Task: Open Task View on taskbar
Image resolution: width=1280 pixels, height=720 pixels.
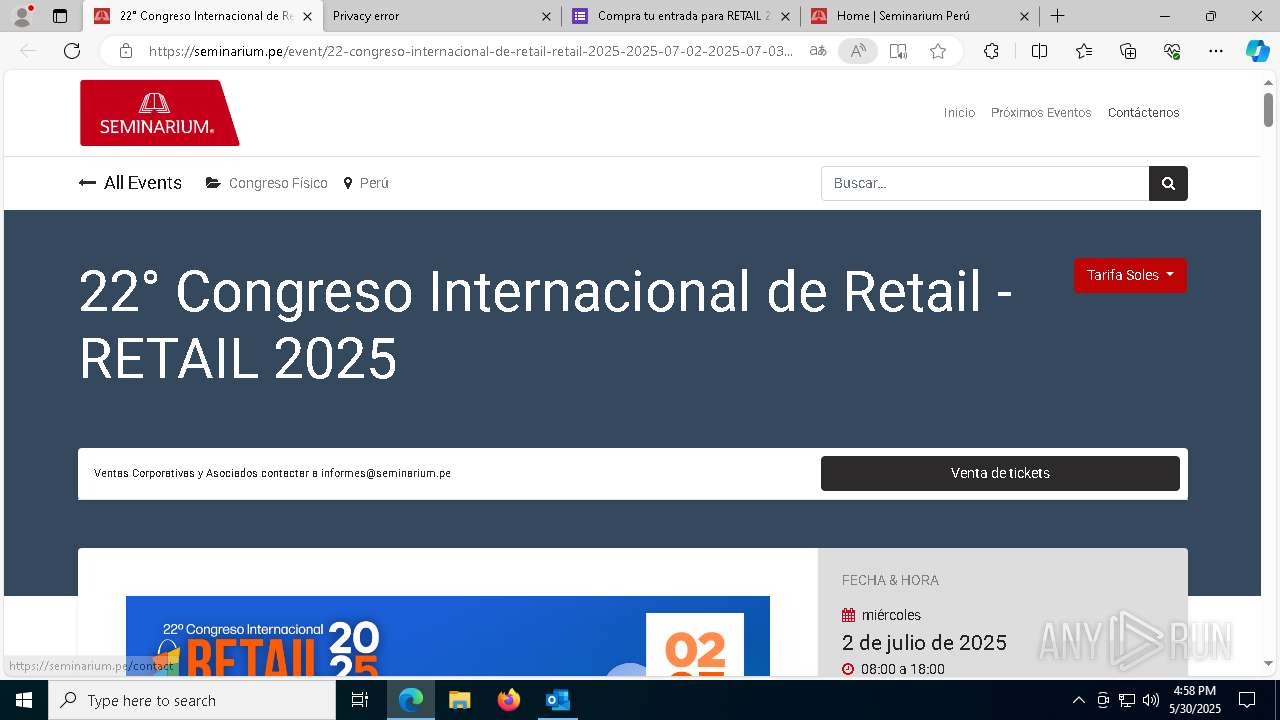Action: pyautogui.click(x=360, y=700)
